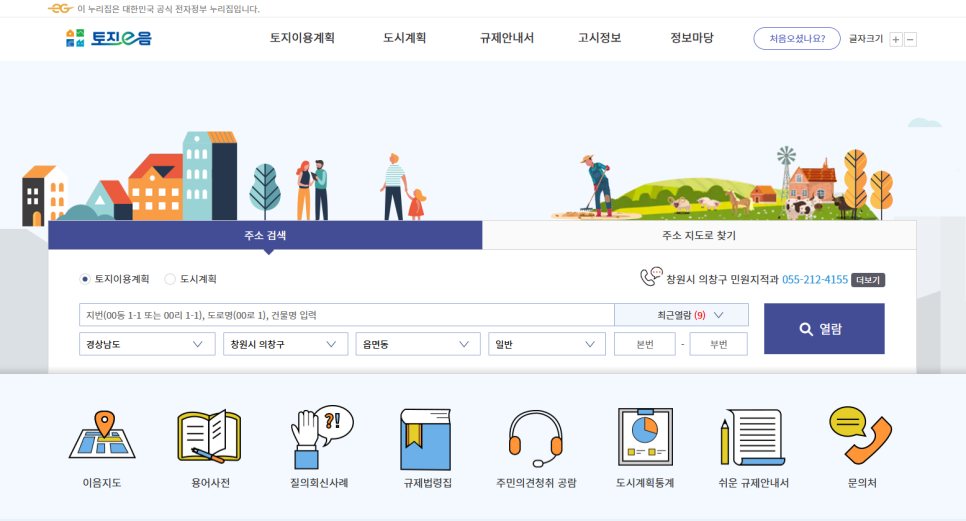The width and height of the screenshot is (966, 521).
Task: Click the 도시계획통계 text label
Action: (x=645, y=483)
